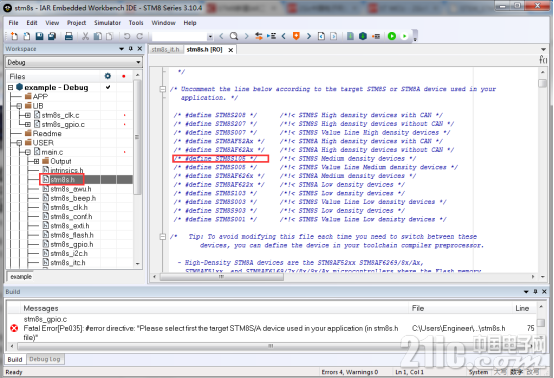
Task: Switch to the Debug Log tab
Action: pos(45,359)
